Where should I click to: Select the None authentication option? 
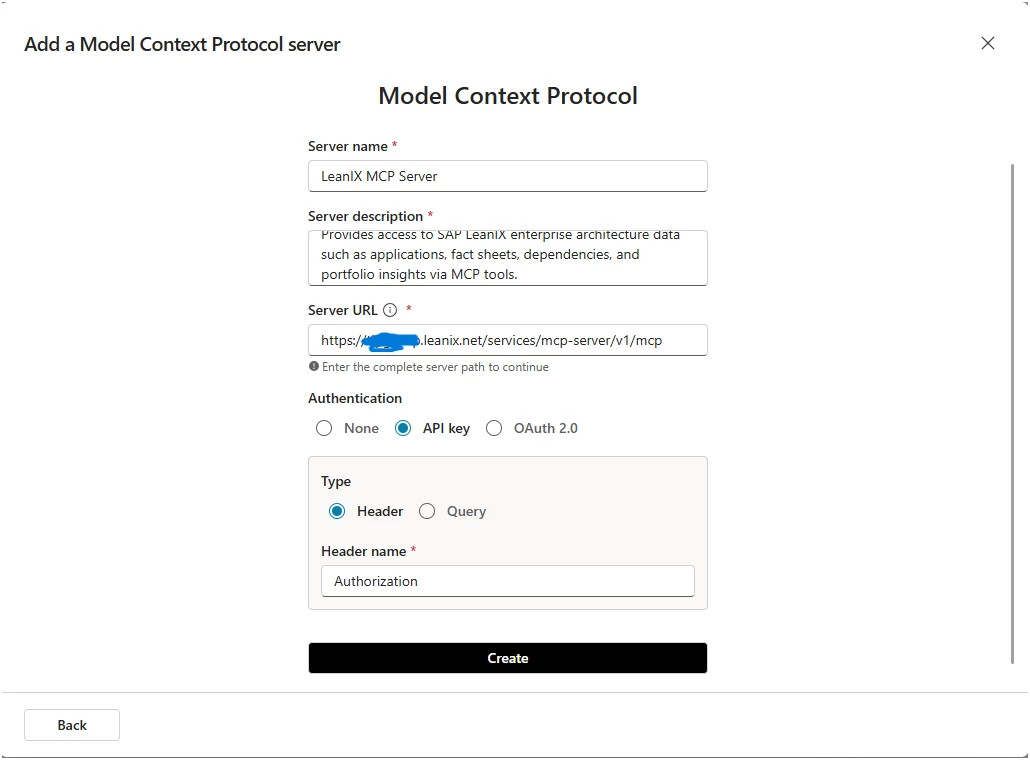coord(324,428)
